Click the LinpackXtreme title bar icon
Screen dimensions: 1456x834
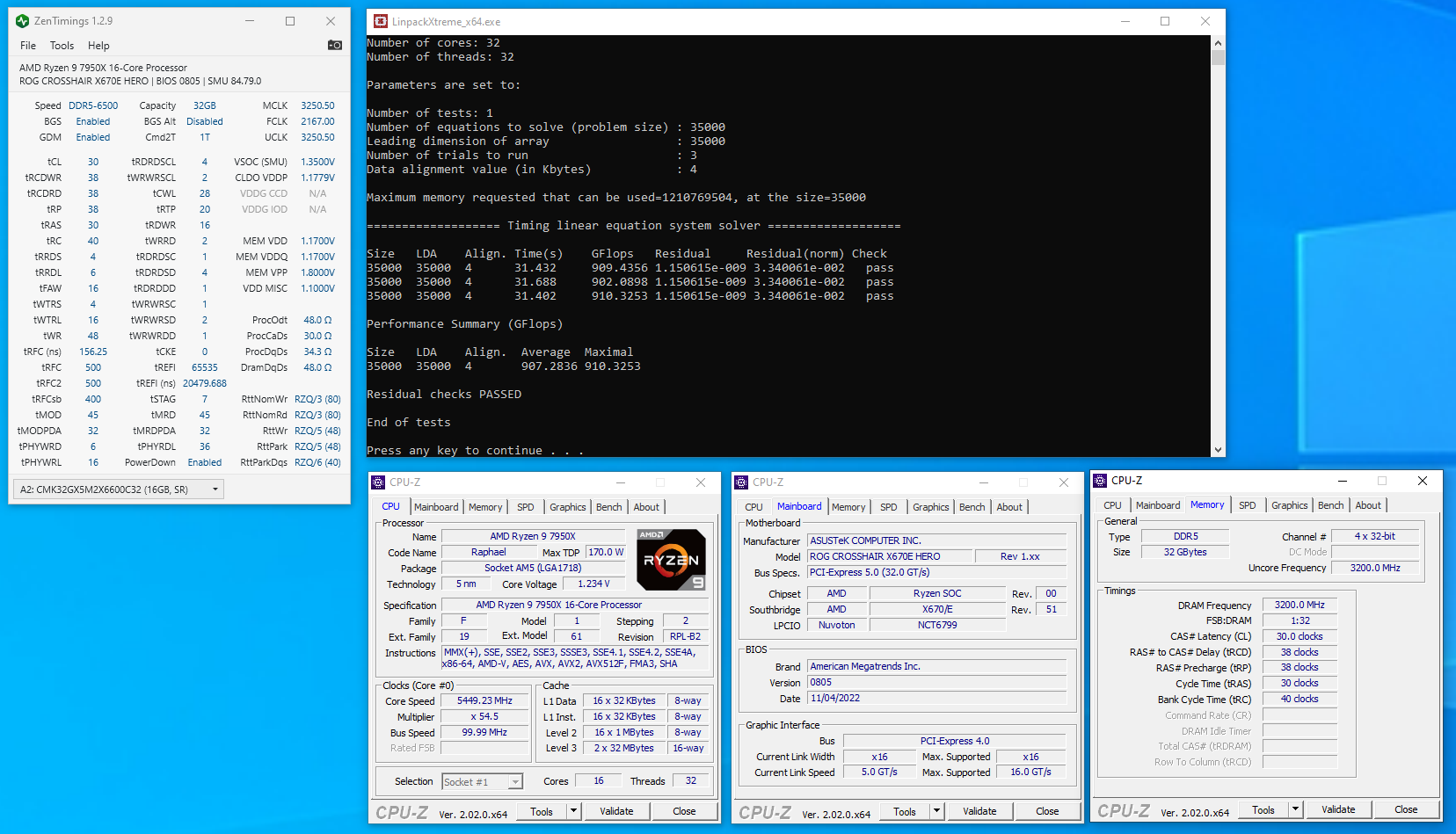tap(381, 21)
